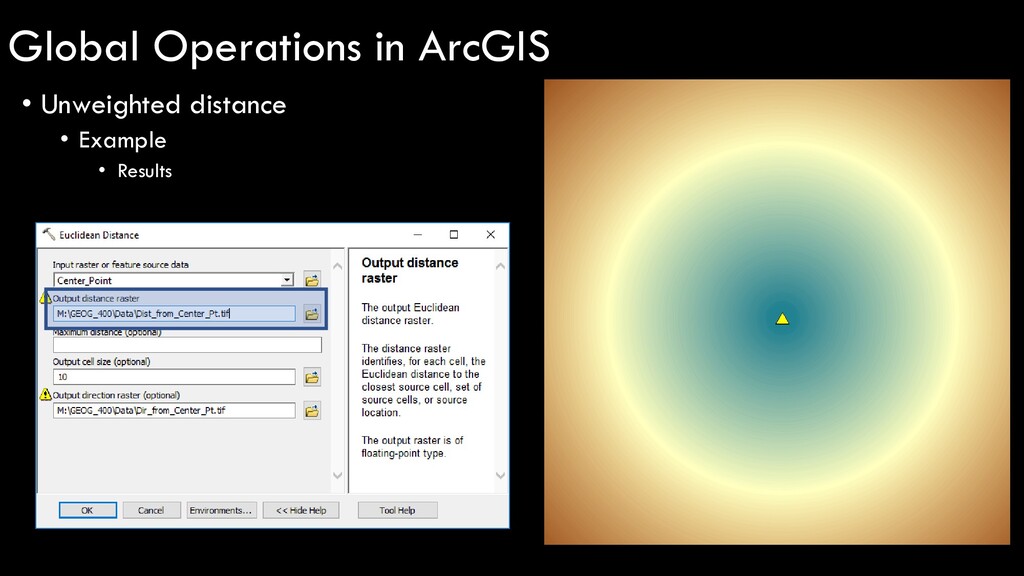The height and width of the screenshot is (576, 1024).
Task: Click warning icon beside Output direction raster
Action: pos(45,394)
